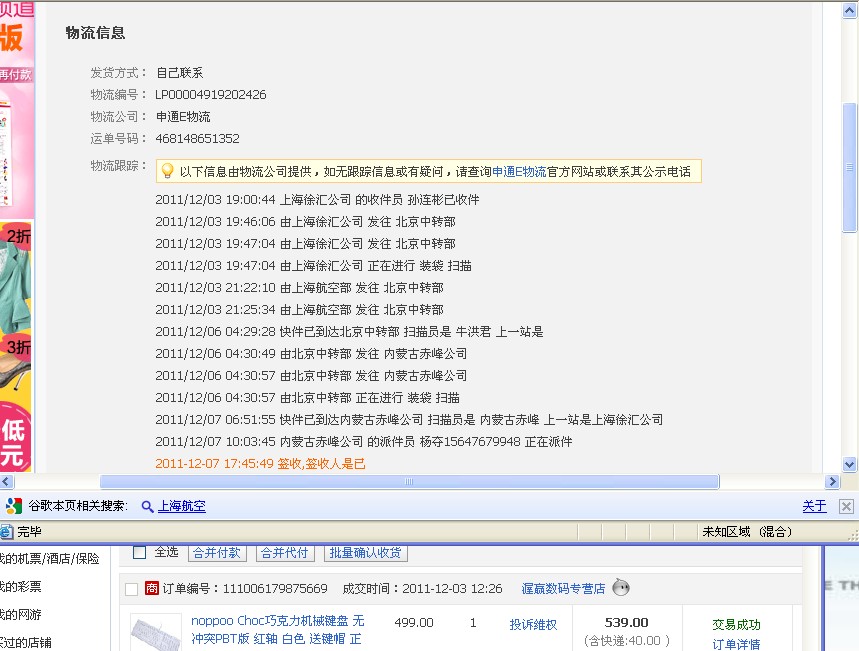Viewport: 859px width, 651px height.
Task: Tick the 全选 select-all checkbox
Action: point(140,552)
